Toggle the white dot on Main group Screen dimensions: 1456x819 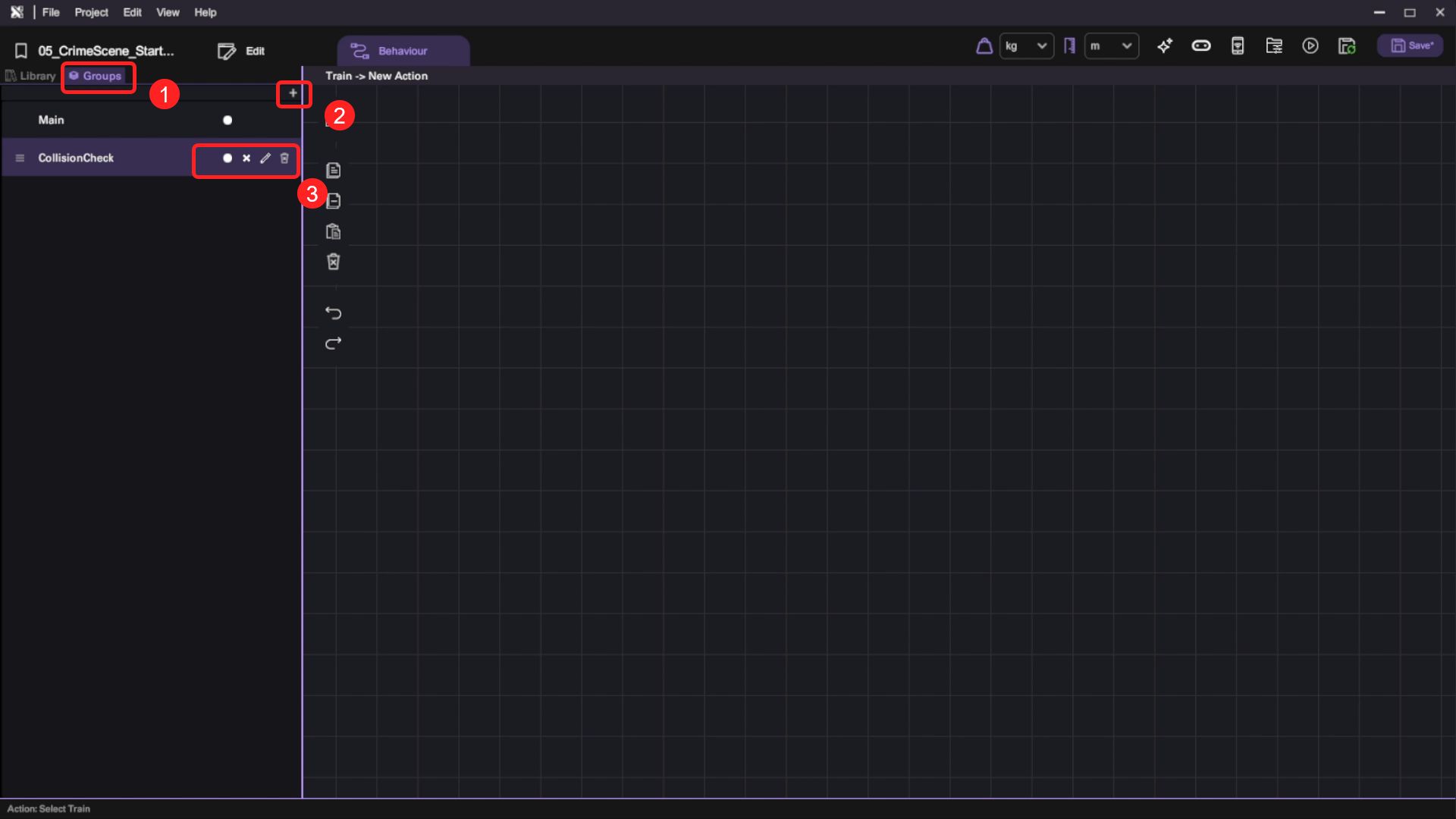(x=227, y=121)
